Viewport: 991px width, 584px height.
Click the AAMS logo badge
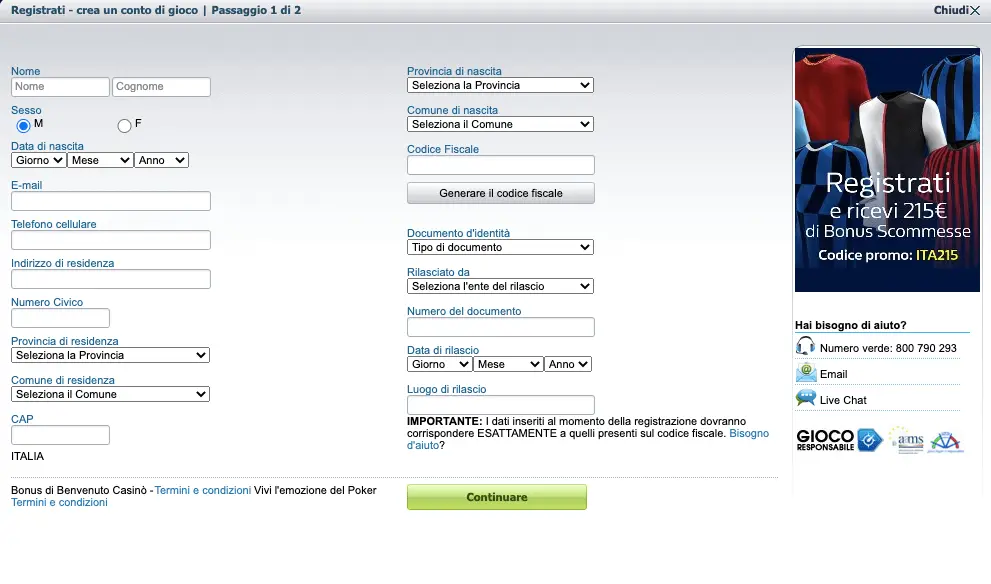coord(906,440)
